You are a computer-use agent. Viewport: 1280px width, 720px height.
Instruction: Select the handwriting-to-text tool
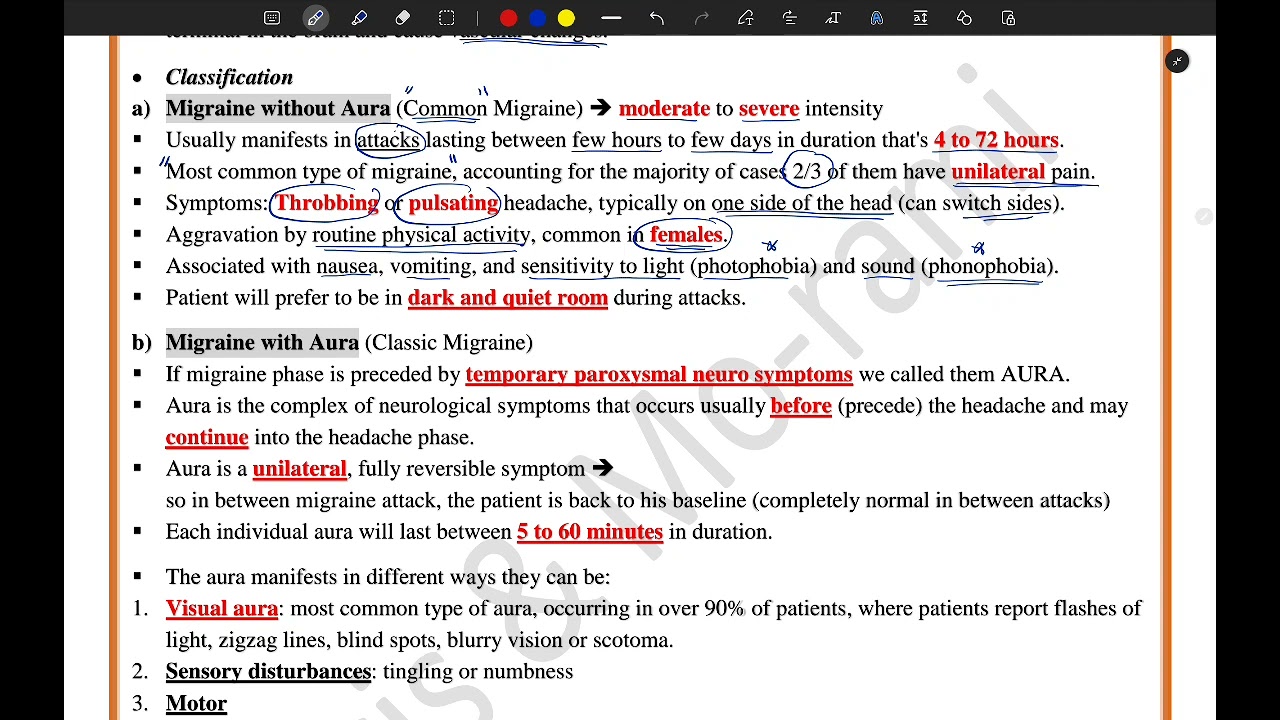point(833,18)
